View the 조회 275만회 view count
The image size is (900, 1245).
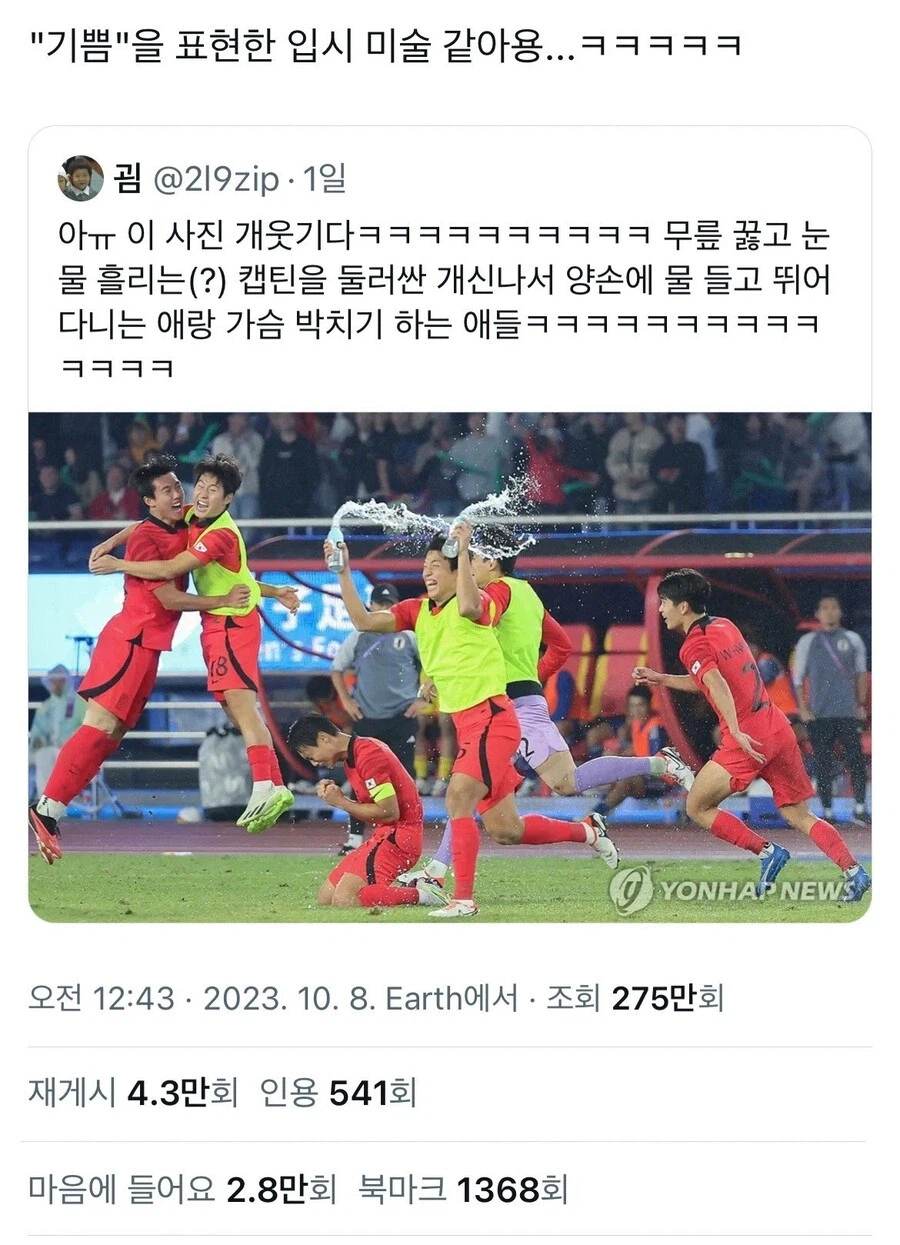coord(634,998)
